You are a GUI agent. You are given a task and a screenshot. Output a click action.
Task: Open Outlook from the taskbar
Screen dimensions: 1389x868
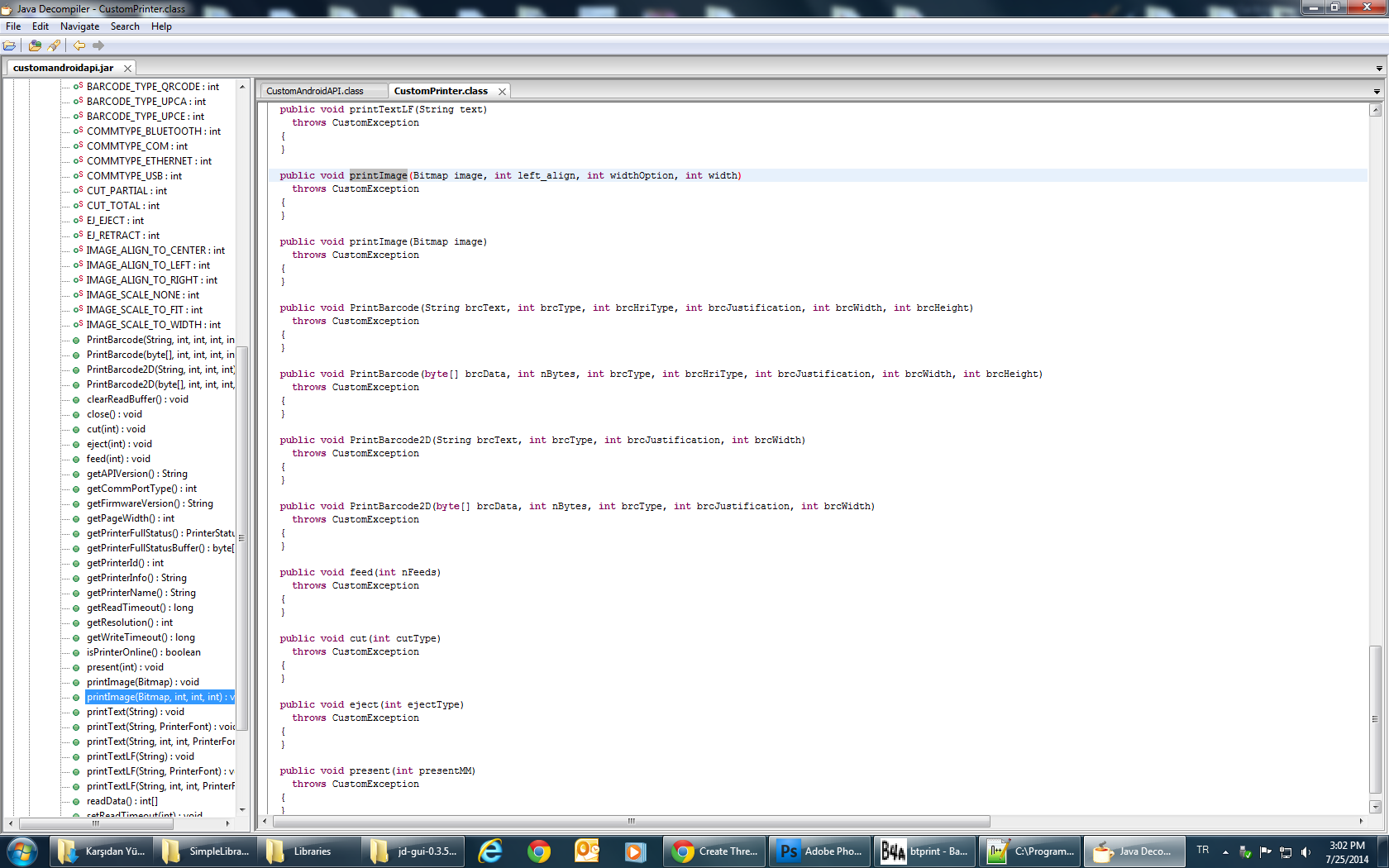[x=587, y=851]
